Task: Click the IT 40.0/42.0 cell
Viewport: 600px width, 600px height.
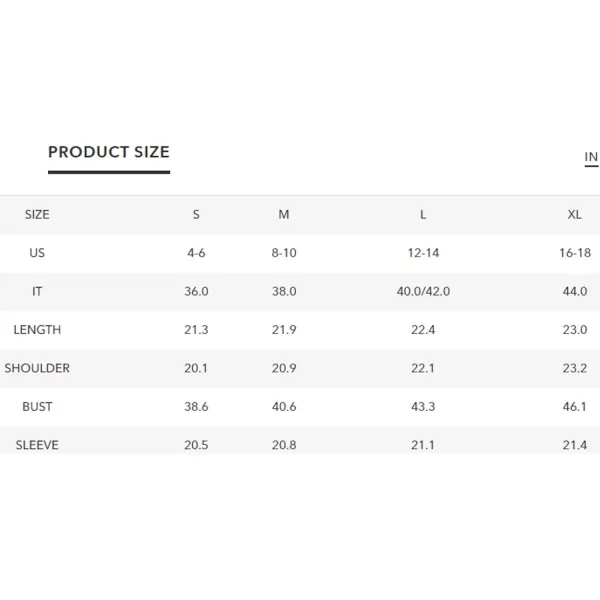Action: (423, 291)
